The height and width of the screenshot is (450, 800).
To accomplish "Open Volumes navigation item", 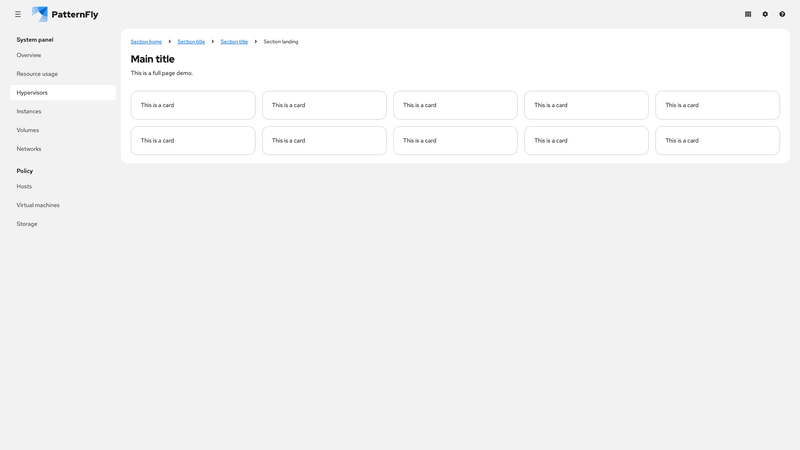I will 28,130.
